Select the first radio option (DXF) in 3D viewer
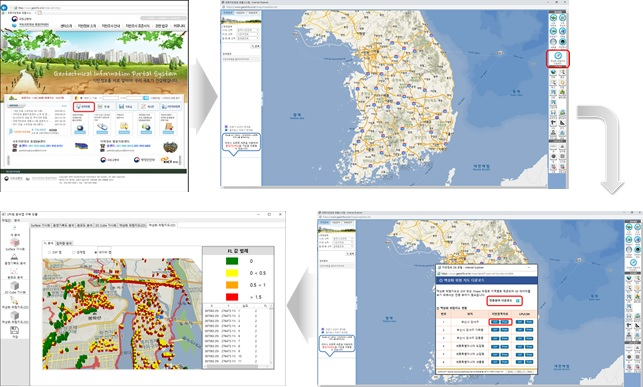Image resolution: width=643 pixels, height=387 pixels. click(49, 253)
